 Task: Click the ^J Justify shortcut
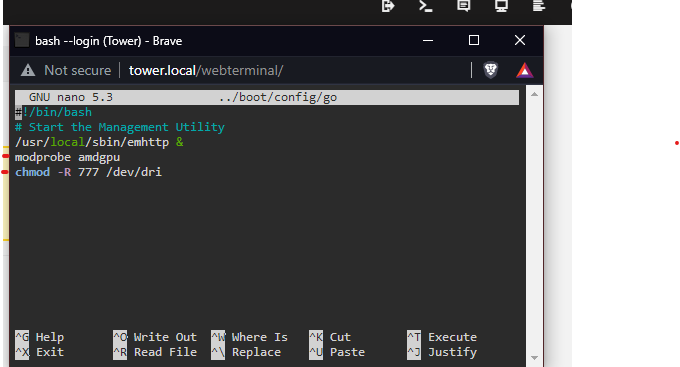[x=442, y=352]
